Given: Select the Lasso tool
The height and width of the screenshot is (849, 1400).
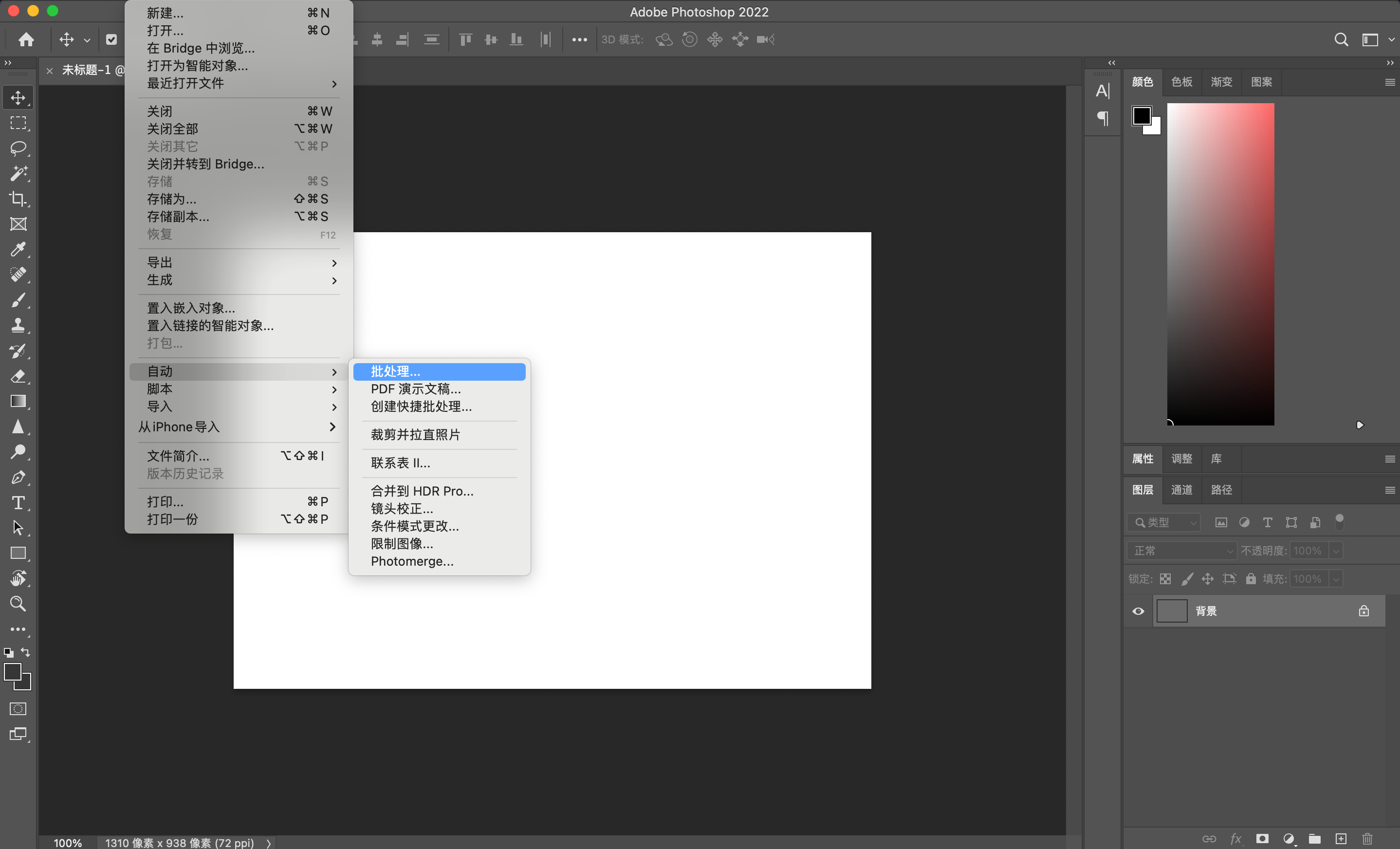Looking at the screenshot, I should [x=18, y=148].
